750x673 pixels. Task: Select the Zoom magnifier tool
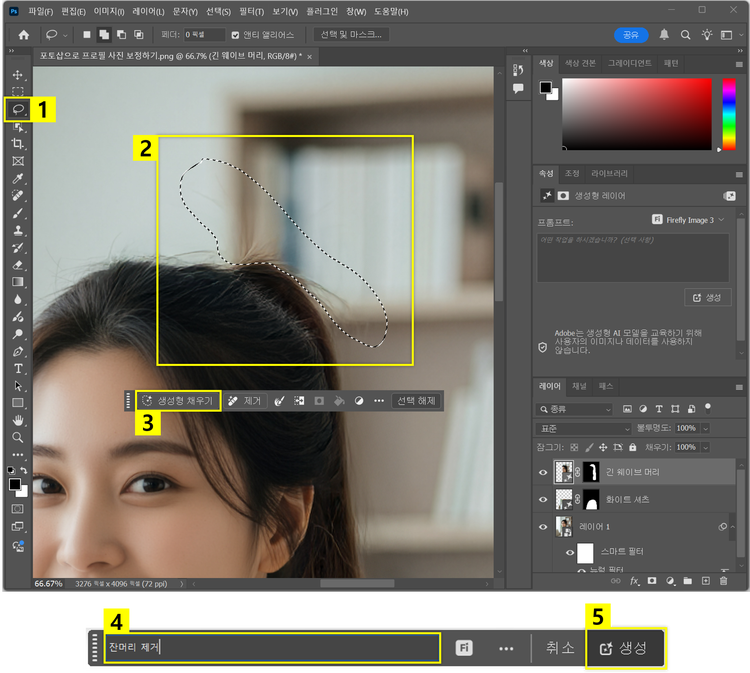(18, 437)
